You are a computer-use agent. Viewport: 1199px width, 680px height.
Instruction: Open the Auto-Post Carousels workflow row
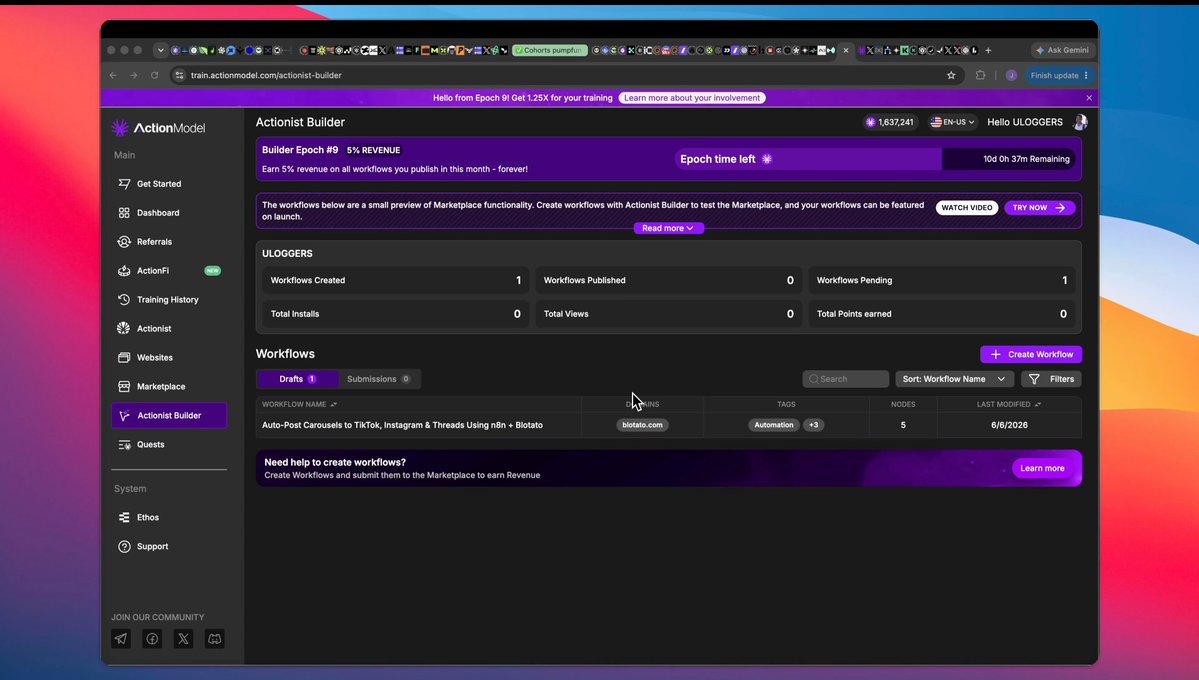(x=668, y=425)
